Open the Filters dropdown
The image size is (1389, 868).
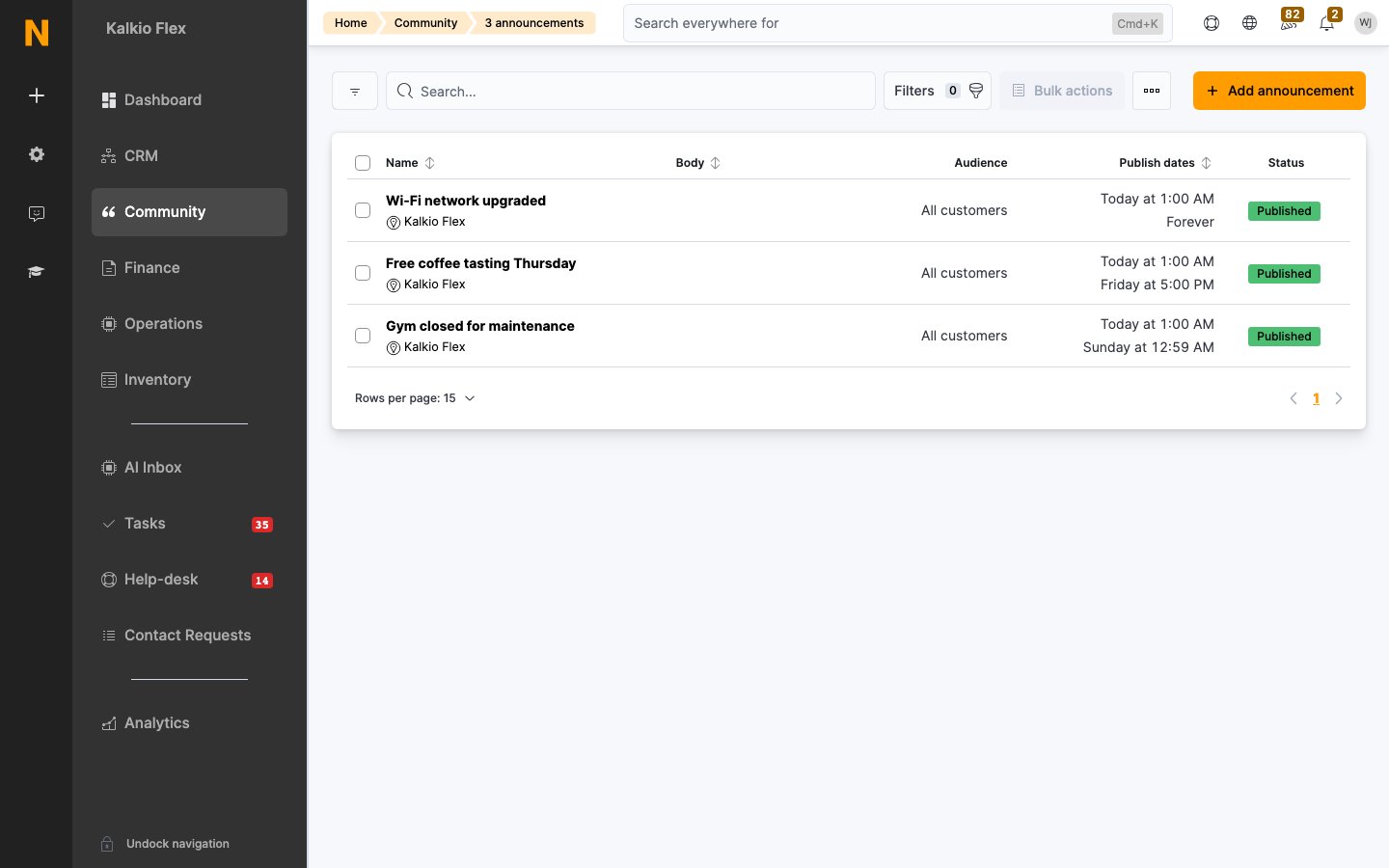pyautogui.click(x=938, y=91)
